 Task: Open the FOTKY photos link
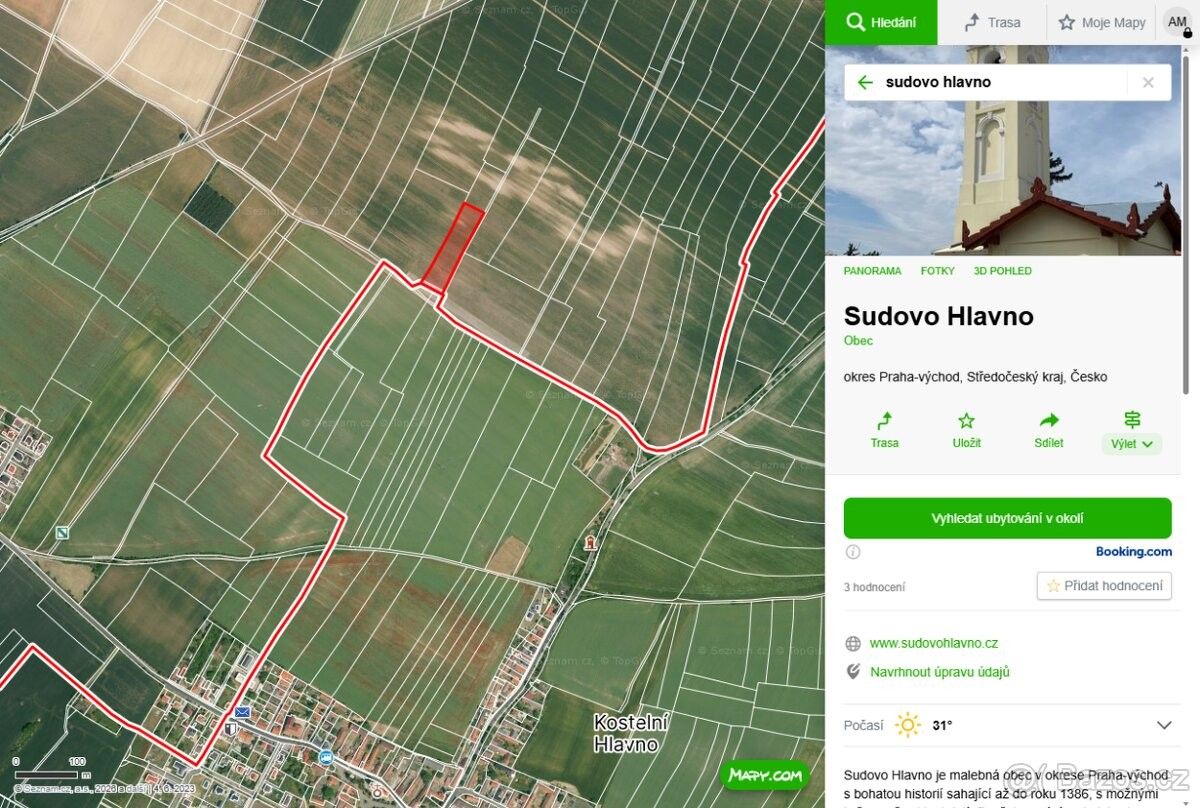click(937, 271)
